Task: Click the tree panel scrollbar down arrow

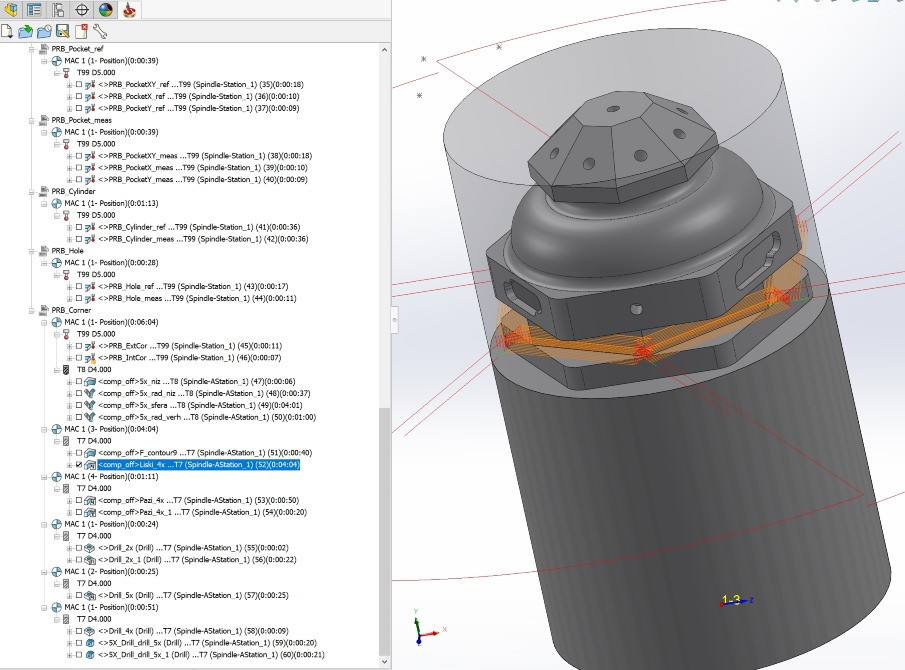Action: (384, 660)
